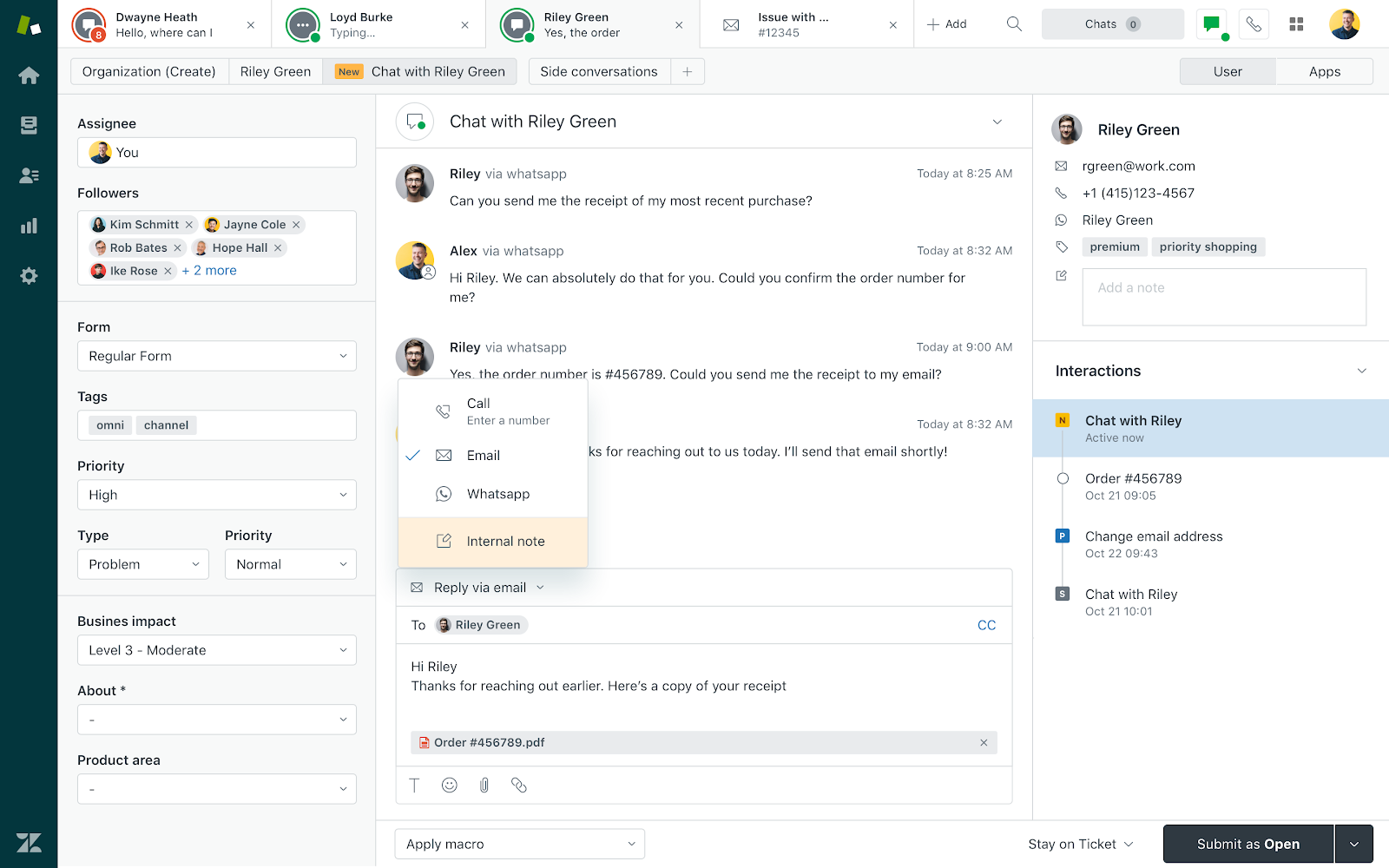Expand the Regular Form dropdown
The image size is (1389, 868).
[x=216, y=356]
